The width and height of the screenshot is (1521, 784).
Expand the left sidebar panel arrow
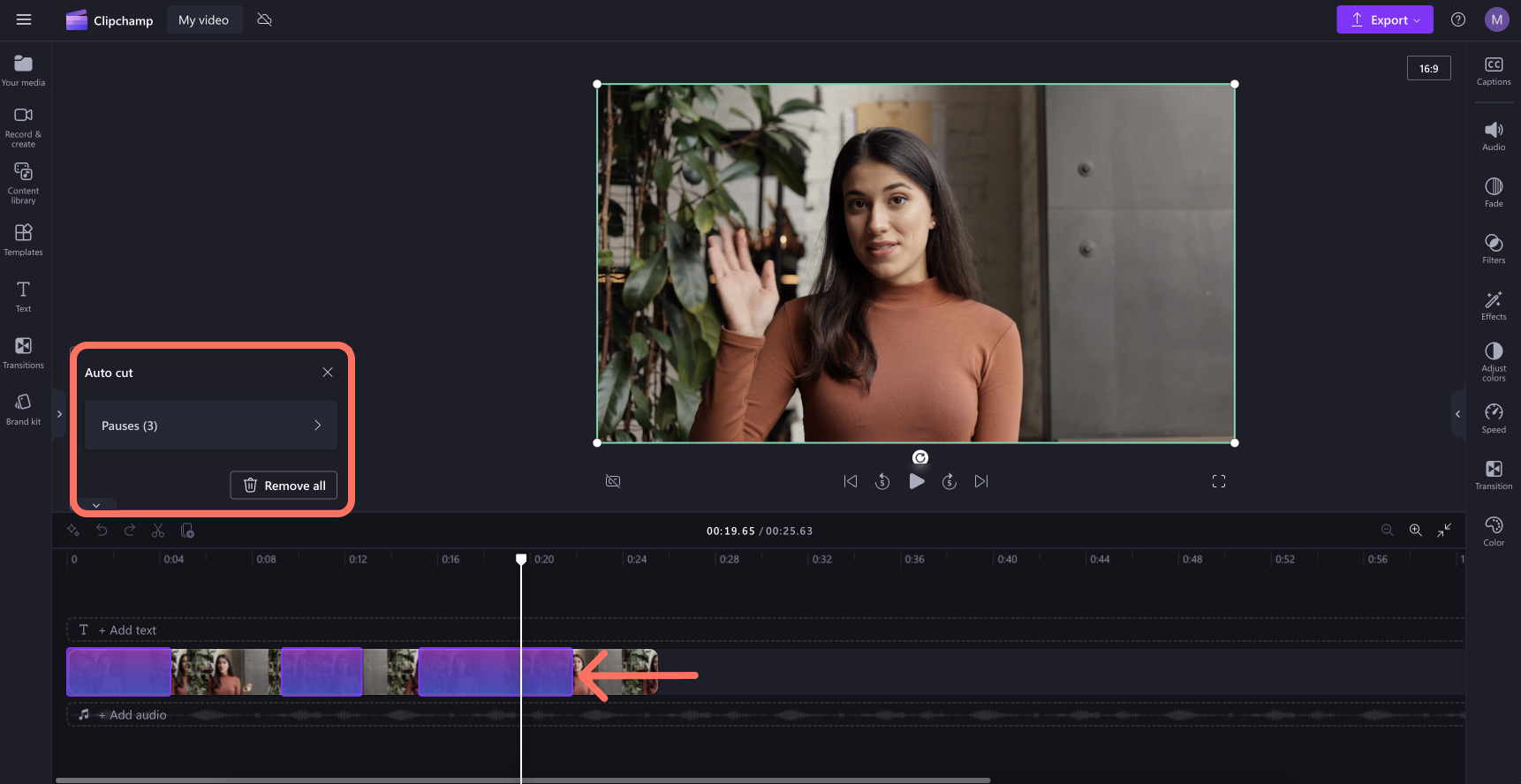point(59,414)
